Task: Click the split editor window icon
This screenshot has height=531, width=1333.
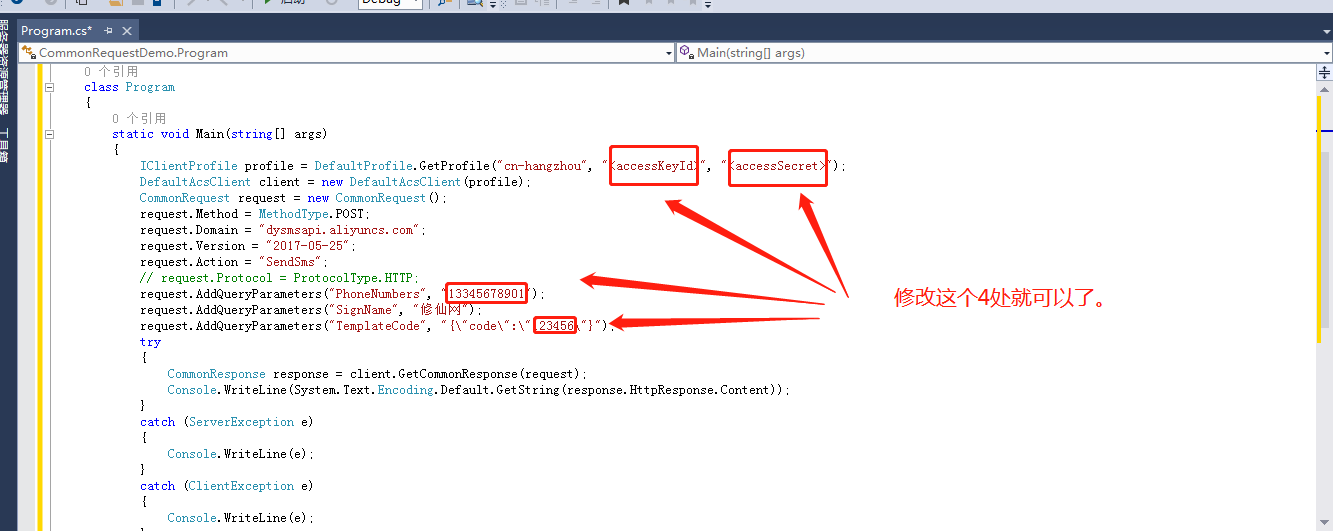Action: click(1325, 72)
